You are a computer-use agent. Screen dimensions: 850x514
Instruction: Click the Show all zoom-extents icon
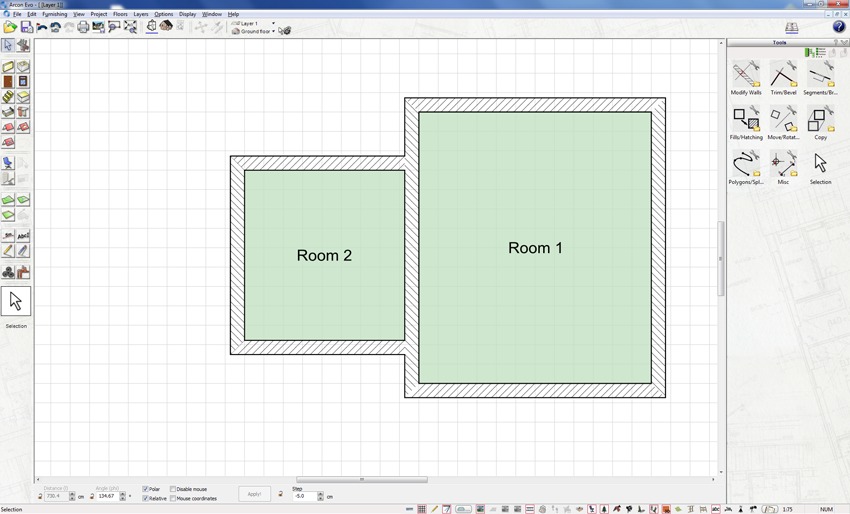130,27
